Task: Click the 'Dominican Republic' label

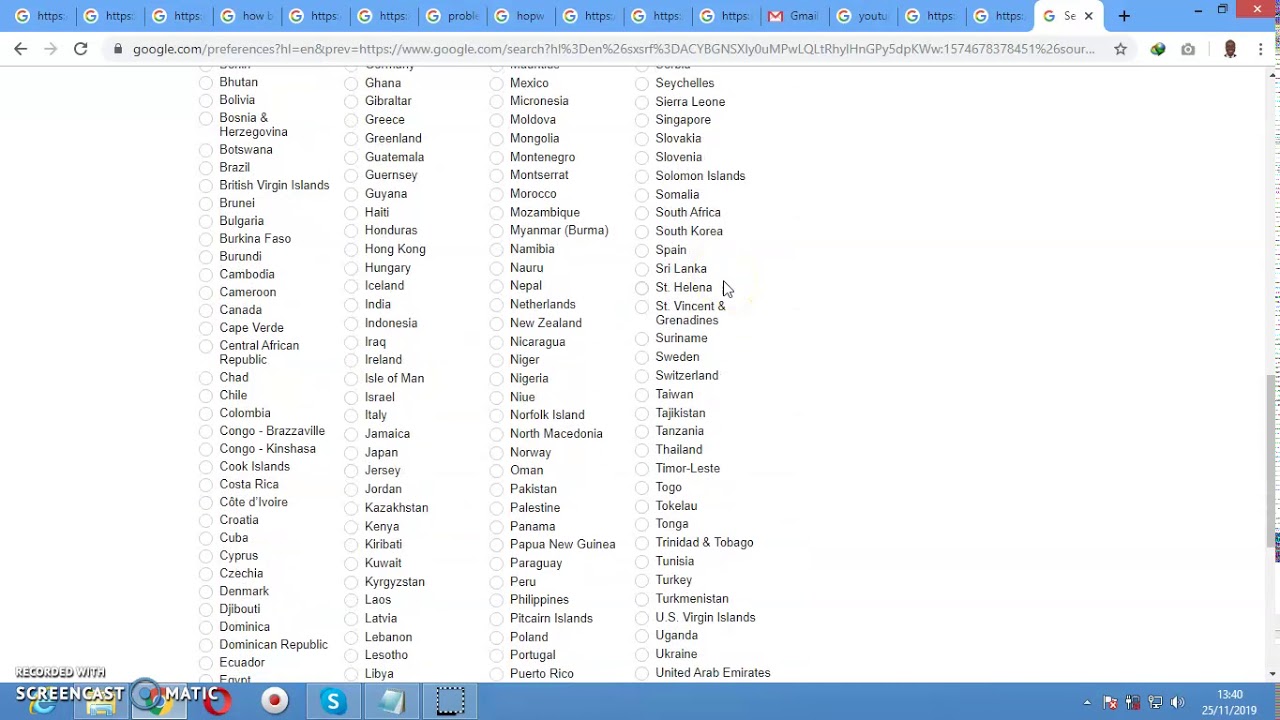Action: tap(274, 645)
